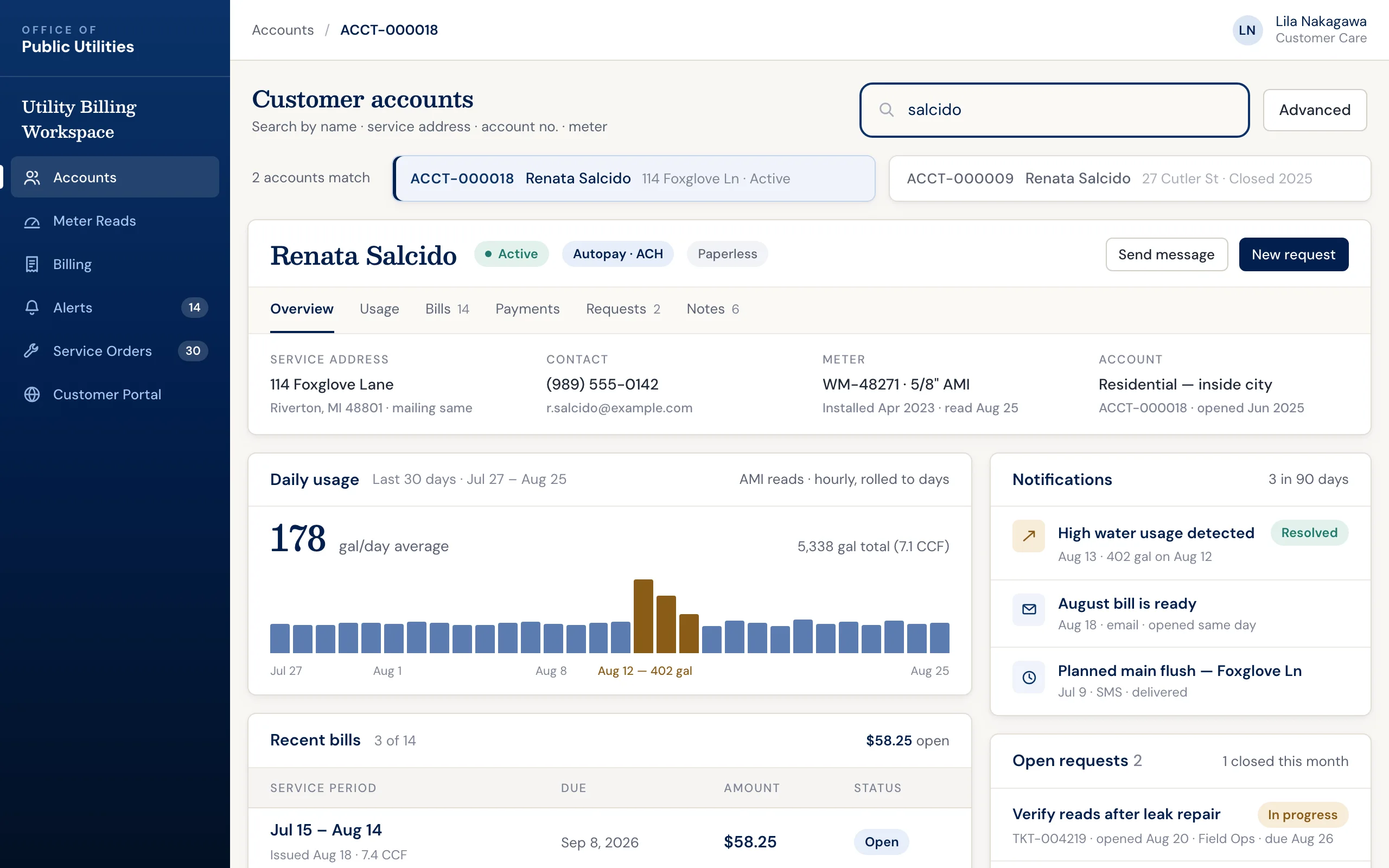Click the Alerts bell icon

[32, 308]
